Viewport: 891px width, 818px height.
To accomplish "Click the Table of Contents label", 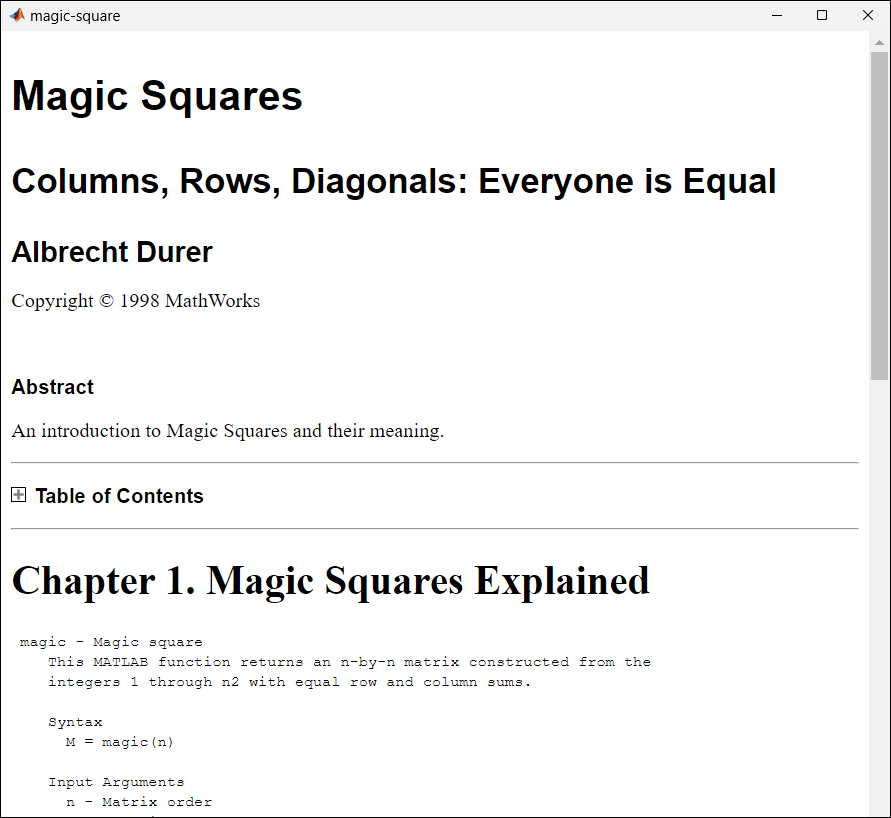I will pos(118,495).
